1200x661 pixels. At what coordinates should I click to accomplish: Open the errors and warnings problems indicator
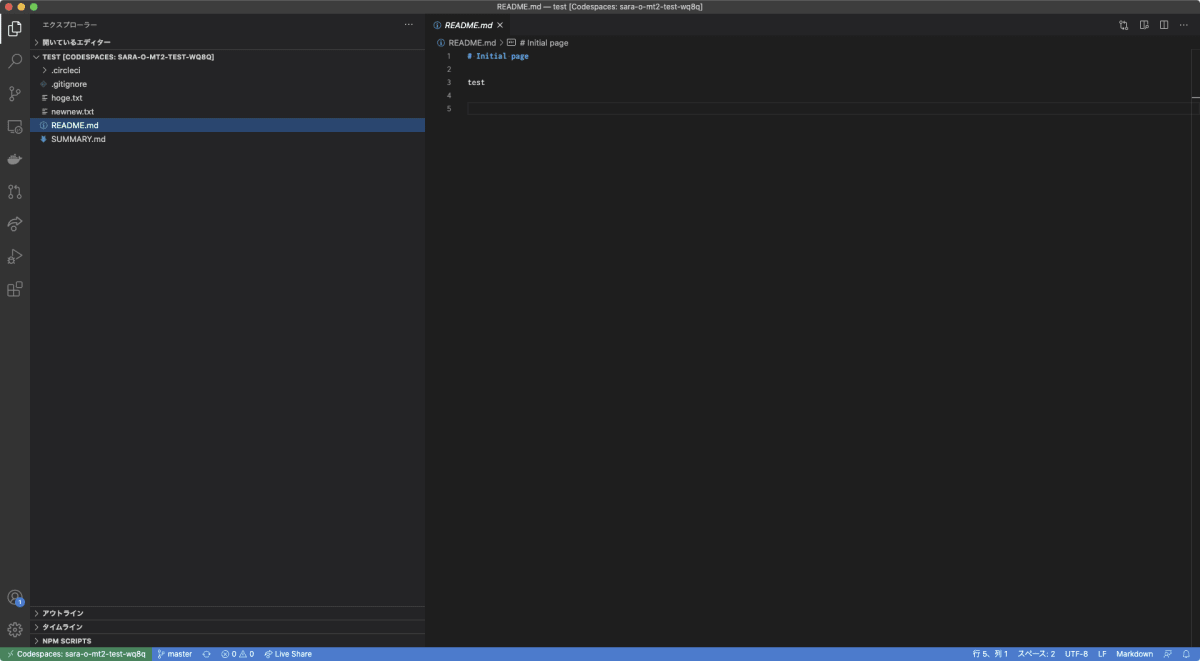(237, 654)
